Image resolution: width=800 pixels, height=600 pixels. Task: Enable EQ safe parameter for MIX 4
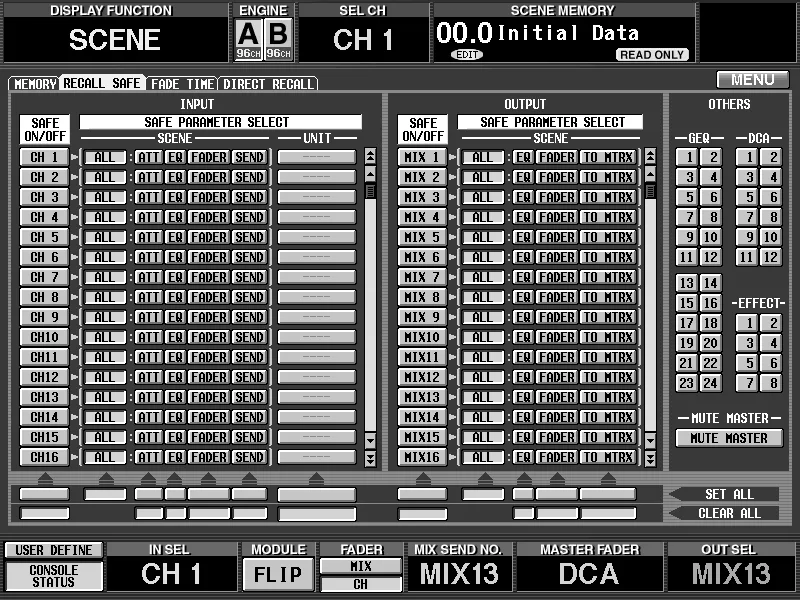pyautogui.click(x=523, y=217)
